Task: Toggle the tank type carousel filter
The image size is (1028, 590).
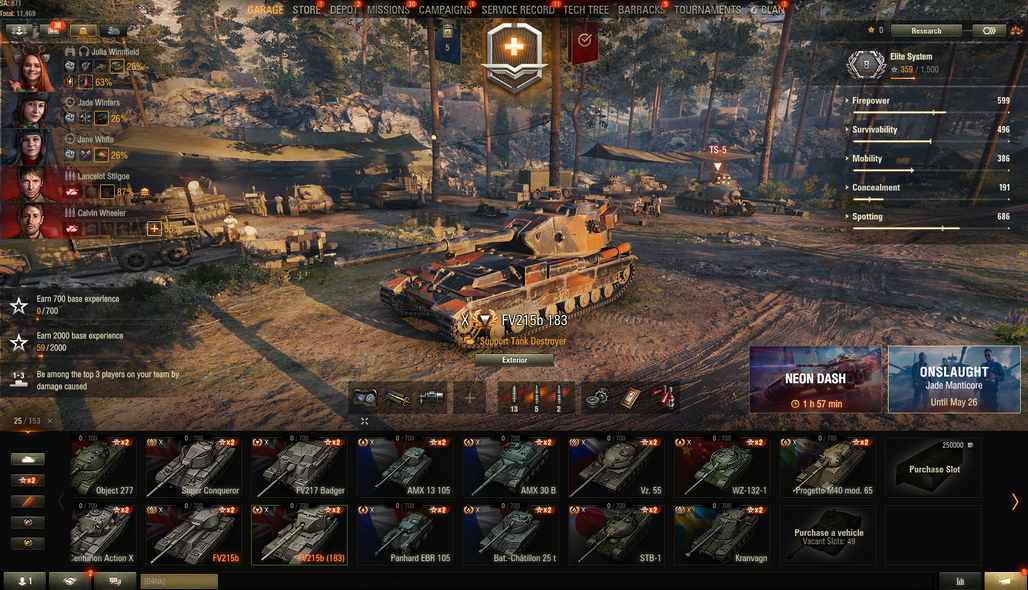Action: click(28, 459)
